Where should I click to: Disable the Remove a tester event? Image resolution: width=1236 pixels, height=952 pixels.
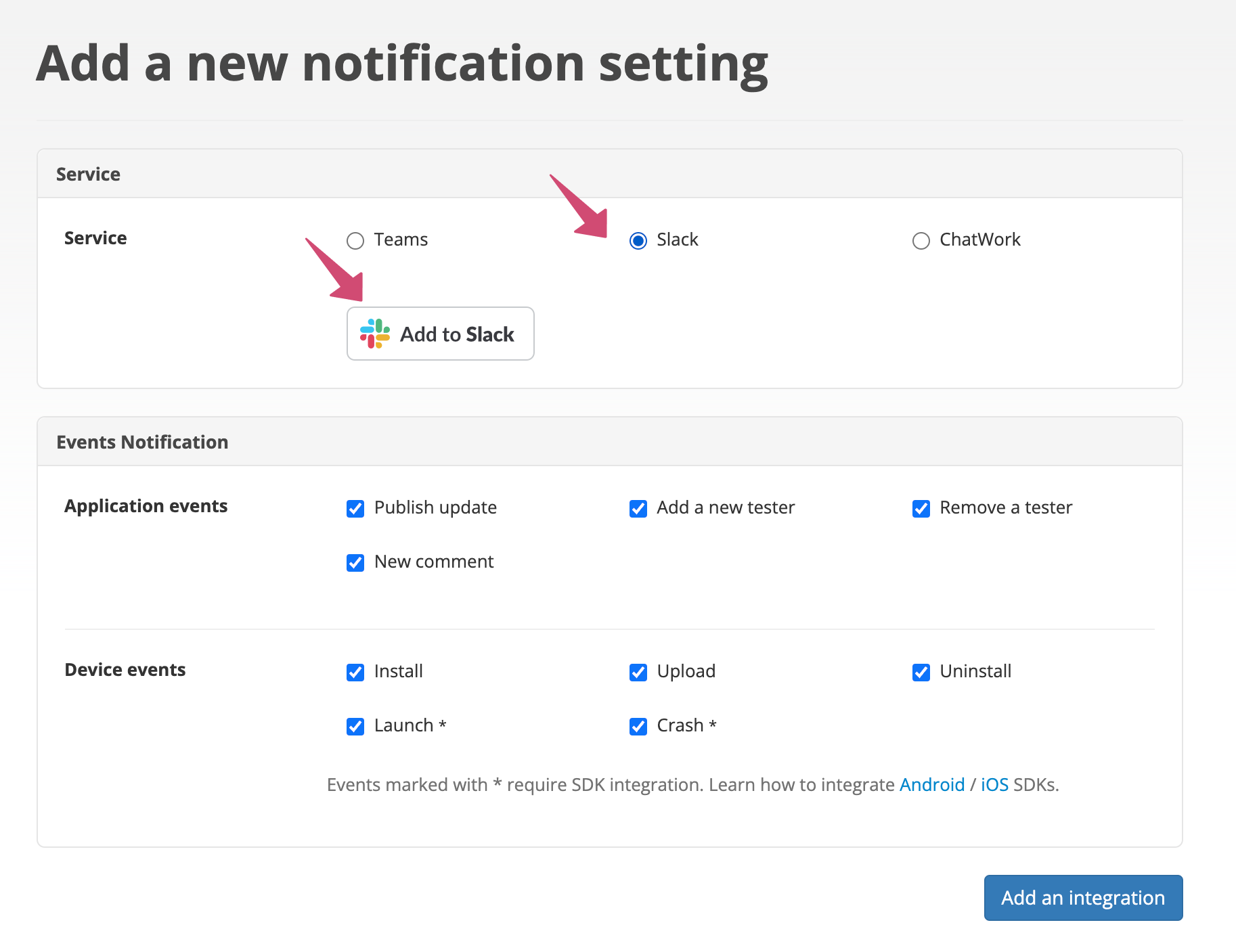click(921, 508)
